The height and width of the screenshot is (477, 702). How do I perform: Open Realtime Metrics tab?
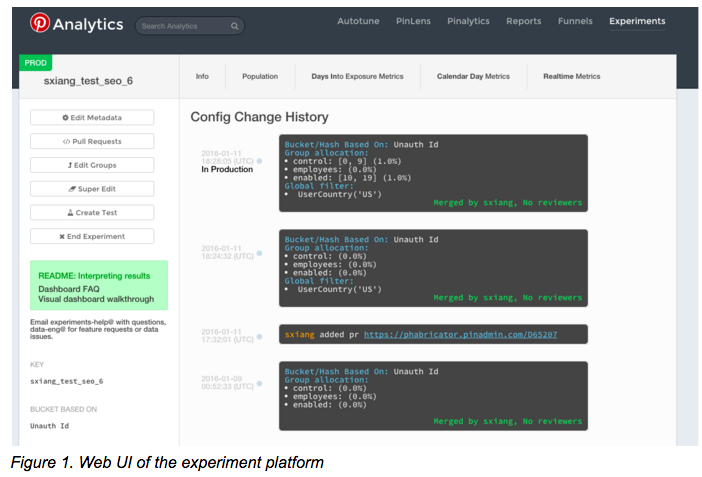tap(572, 76)
